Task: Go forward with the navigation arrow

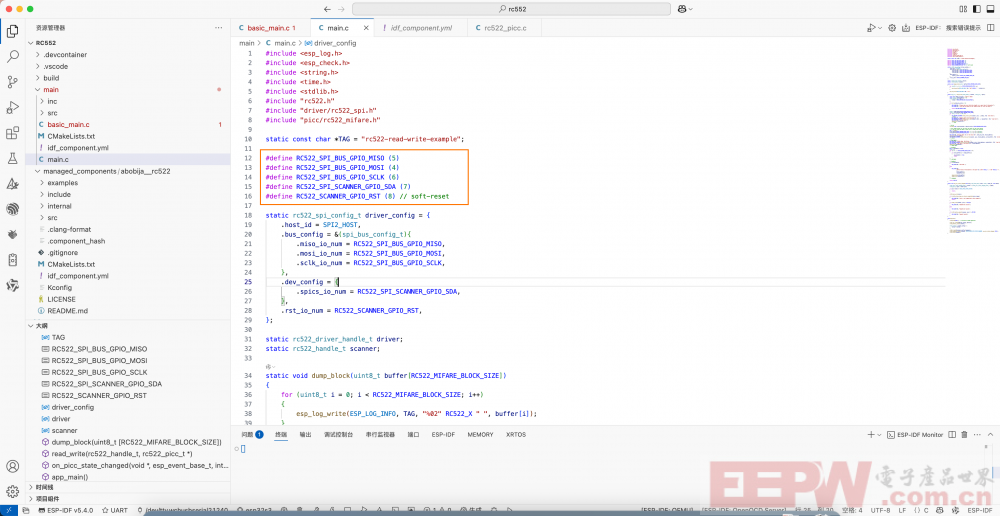Action: 342,10
